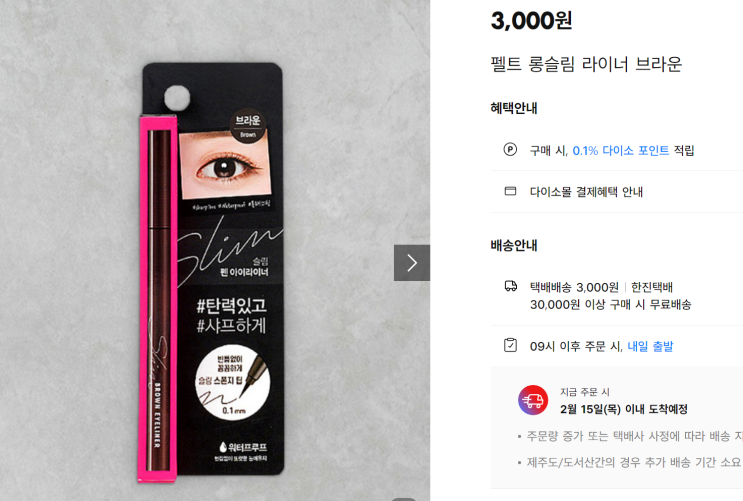Viewport: 743px width, 501px height.
Task: Click the 배송안내 section heading
Action: pos(514,246)
